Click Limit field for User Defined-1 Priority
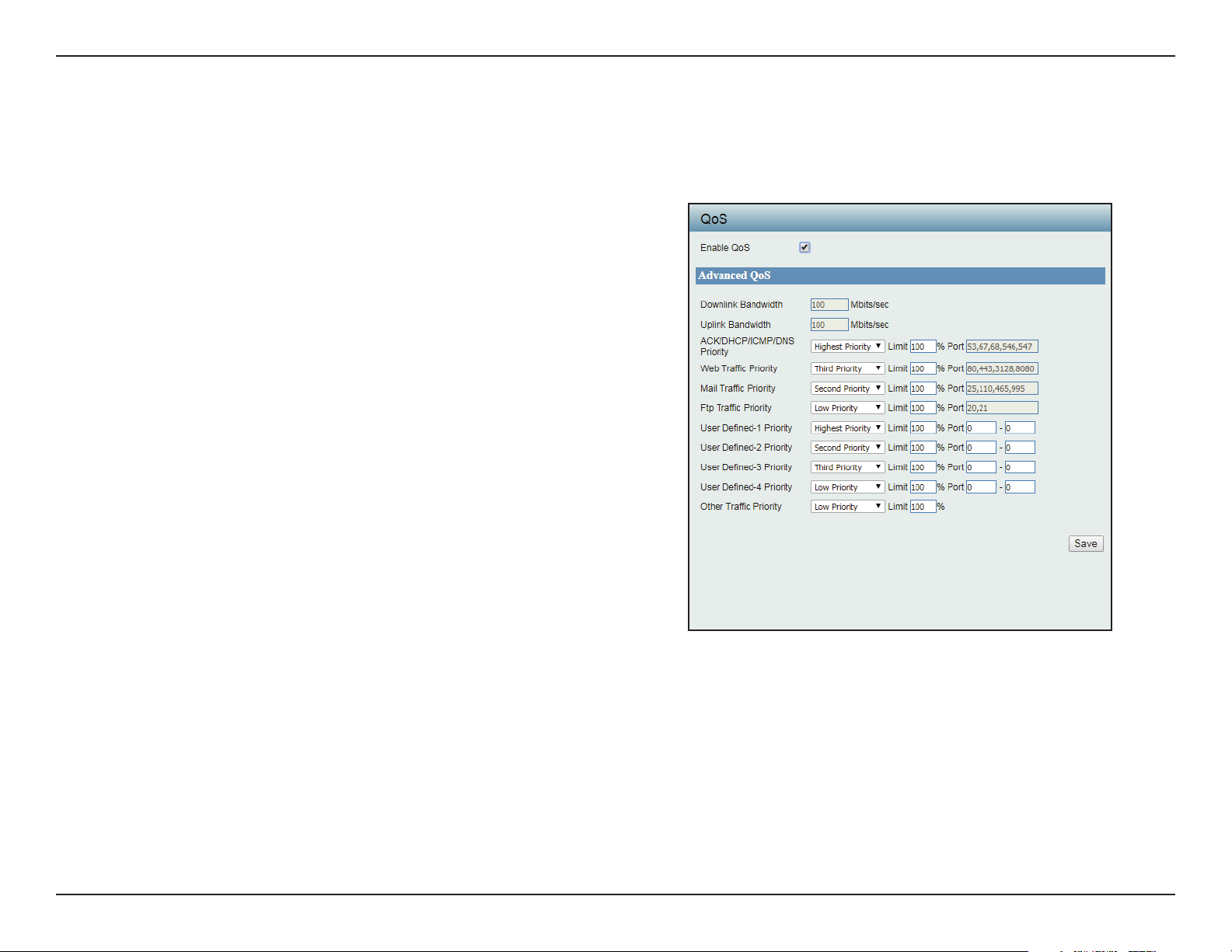Viewport: 1232px width, 952px height. 923,428
